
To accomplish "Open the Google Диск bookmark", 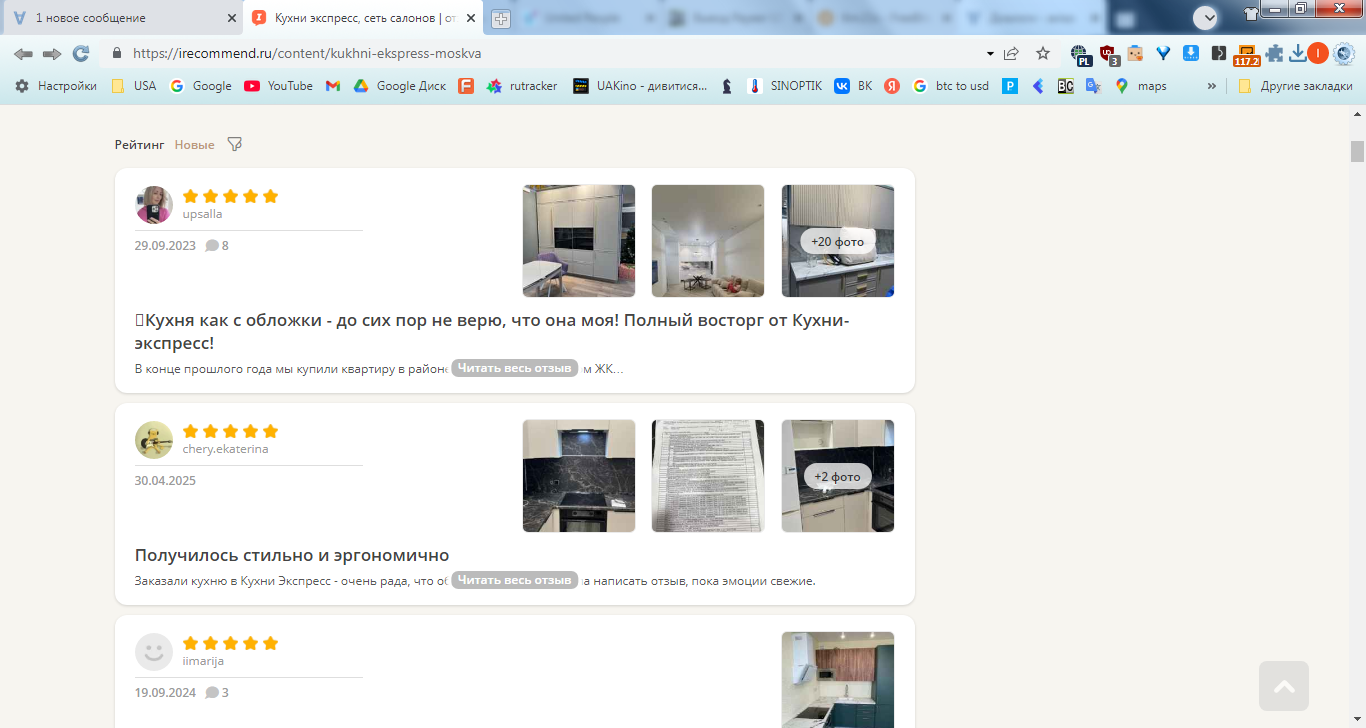I will click(400, 86).
